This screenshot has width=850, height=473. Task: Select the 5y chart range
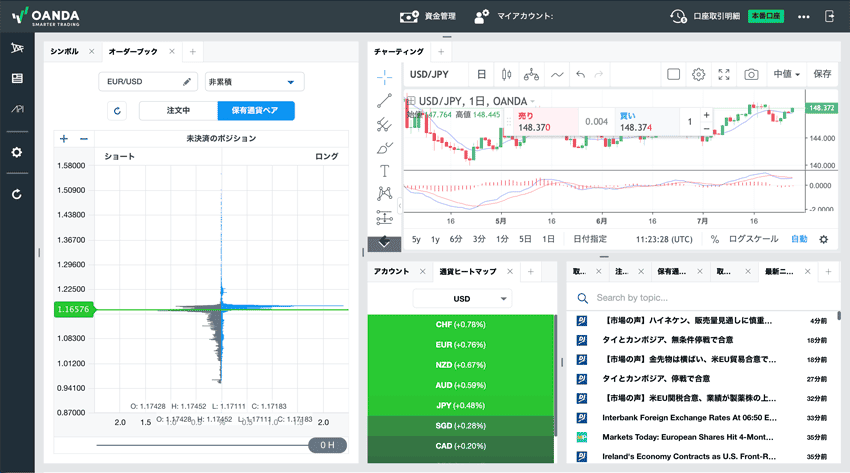click(x=416, y=239)
